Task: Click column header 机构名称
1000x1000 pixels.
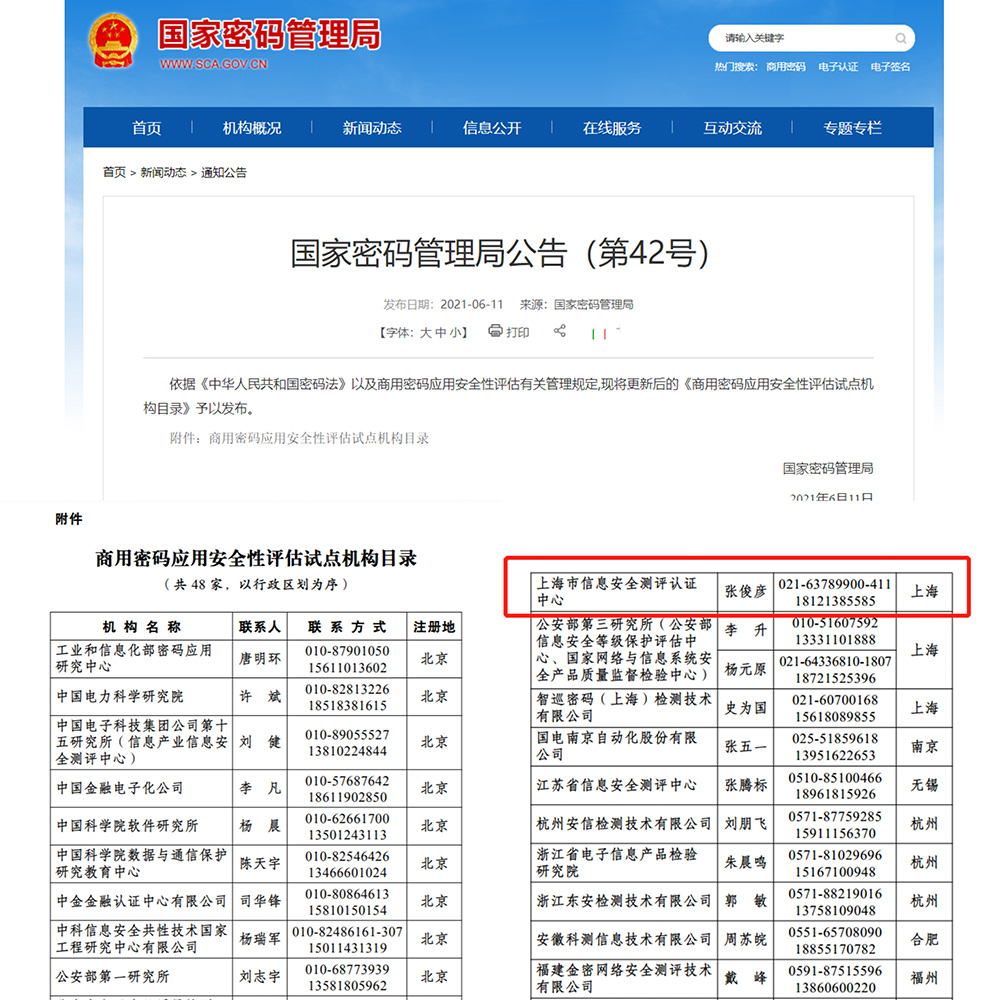Action: pos(142,627)
